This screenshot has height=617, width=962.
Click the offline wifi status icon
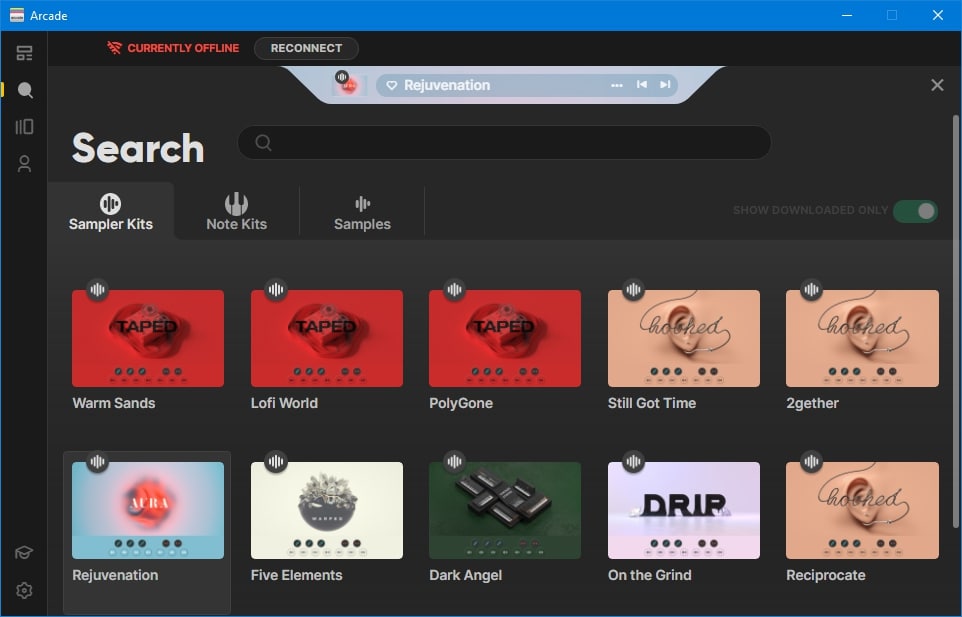click(x=114, y=48)
